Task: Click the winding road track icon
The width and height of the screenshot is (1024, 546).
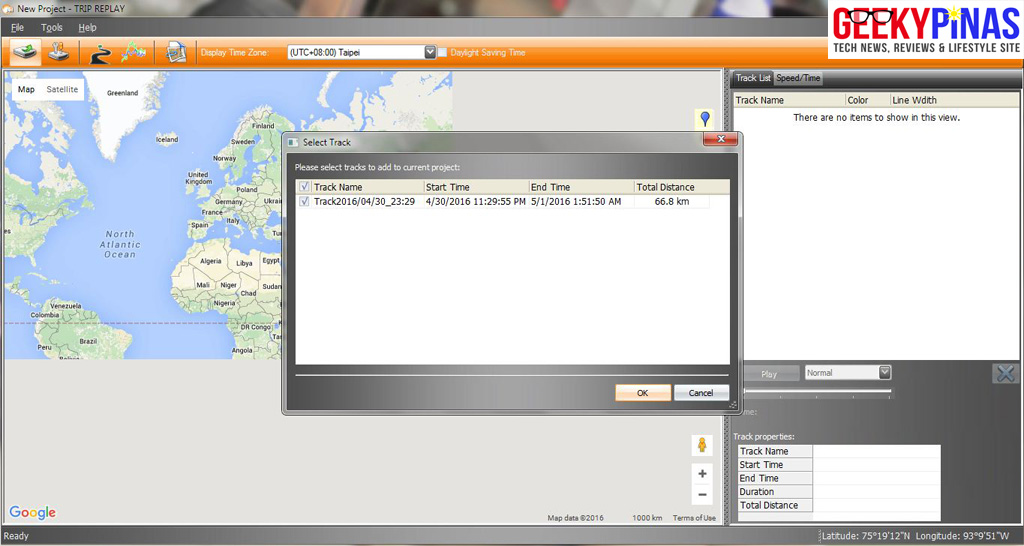Action: (x=100, y=53)
